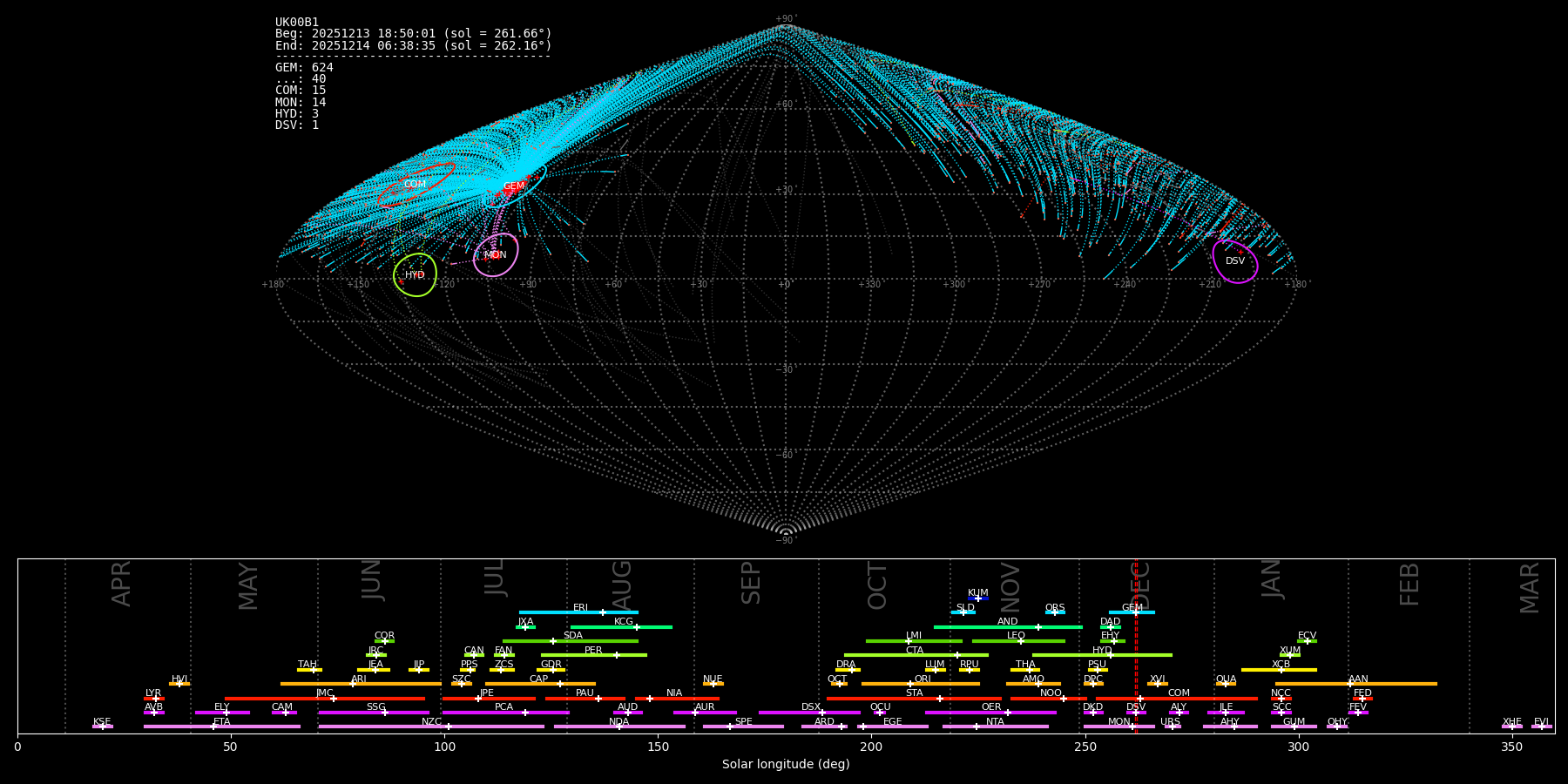
Task: Click the MON radiant label inside the pink circle
Action: click(495, 255)
